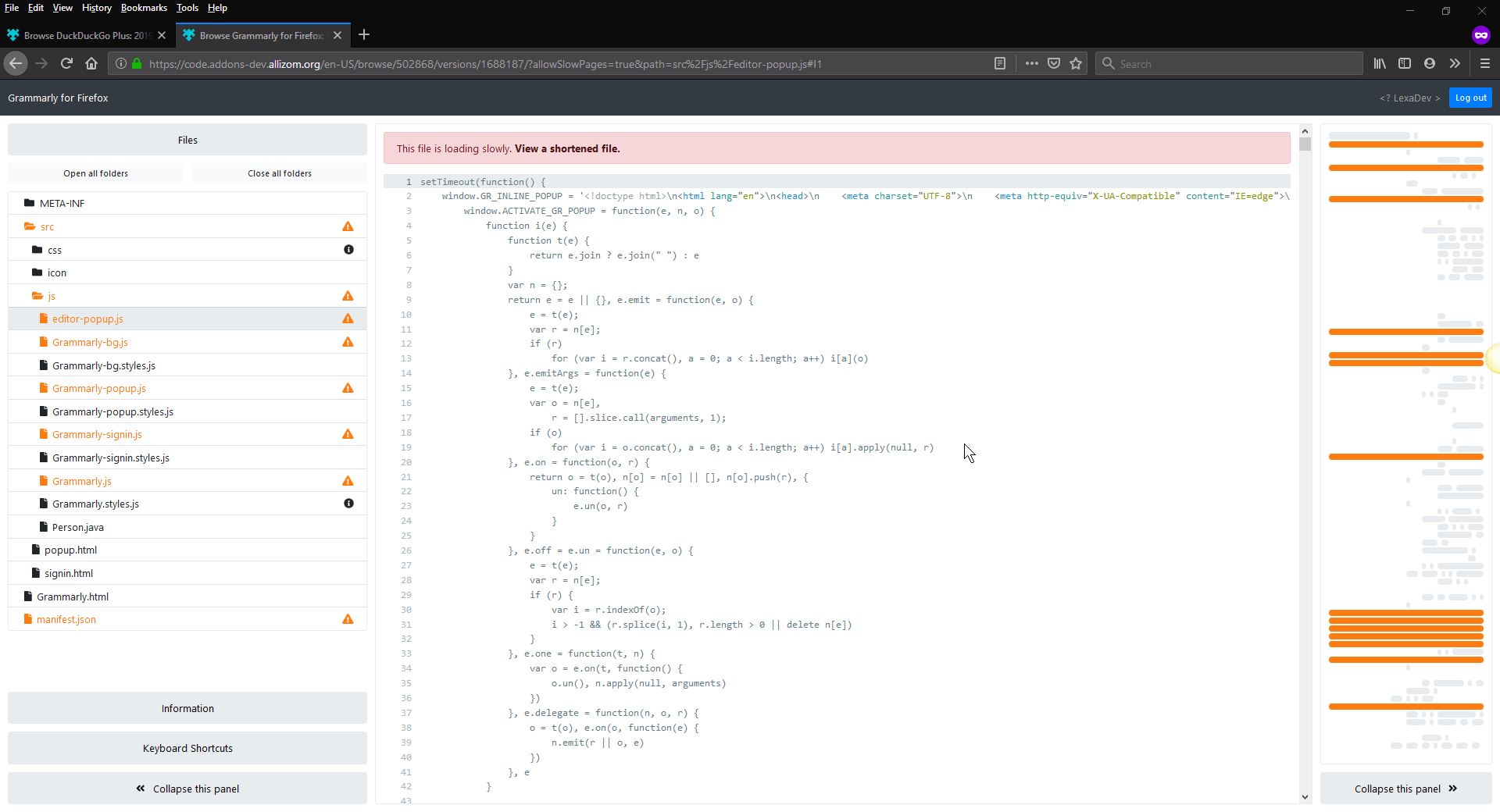Click the warning icon on src folder
Image resolution: width=1500 pixels, height=812 pixels.
pos(348,226)
